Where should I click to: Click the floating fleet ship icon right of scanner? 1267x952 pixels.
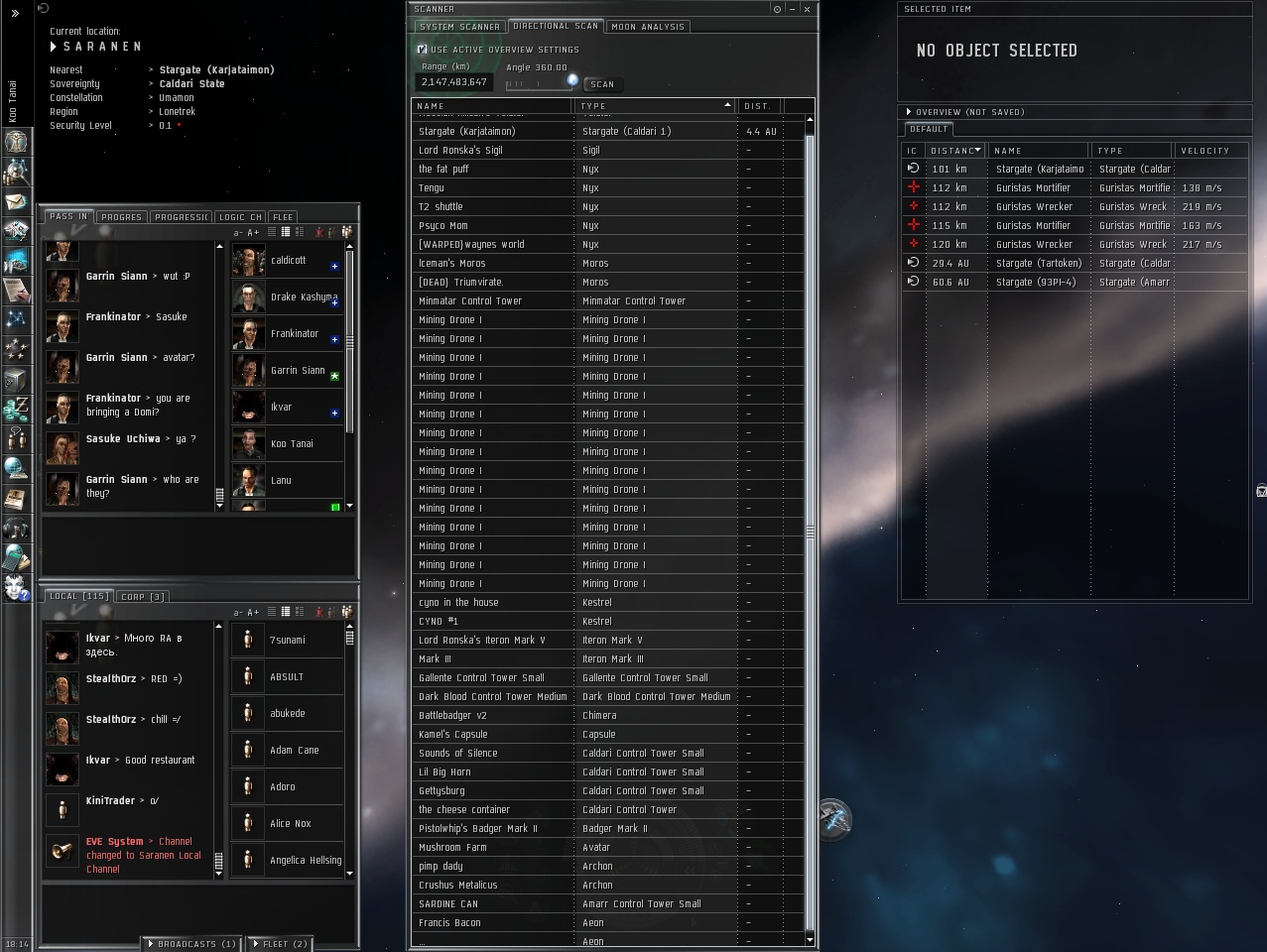tap(834, 818)
